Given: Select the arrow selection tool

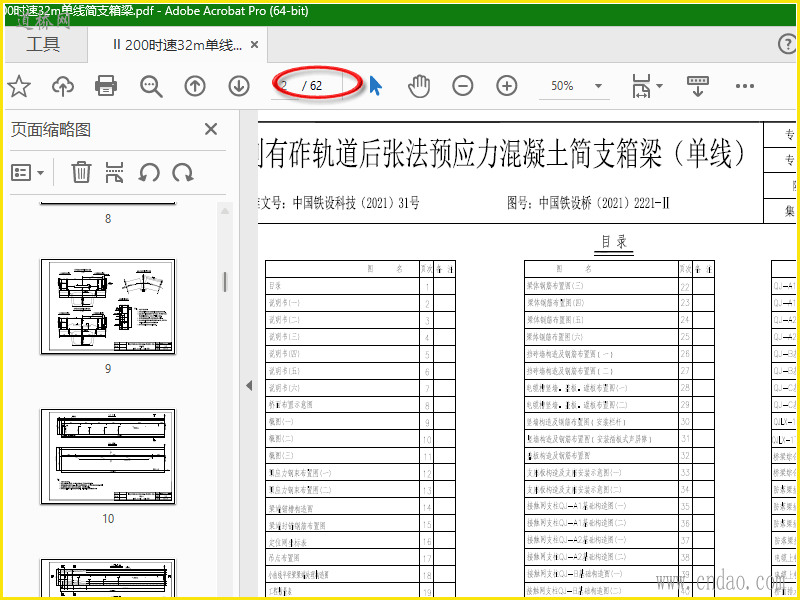Looking at the screenshot, I should click(376, 86).
